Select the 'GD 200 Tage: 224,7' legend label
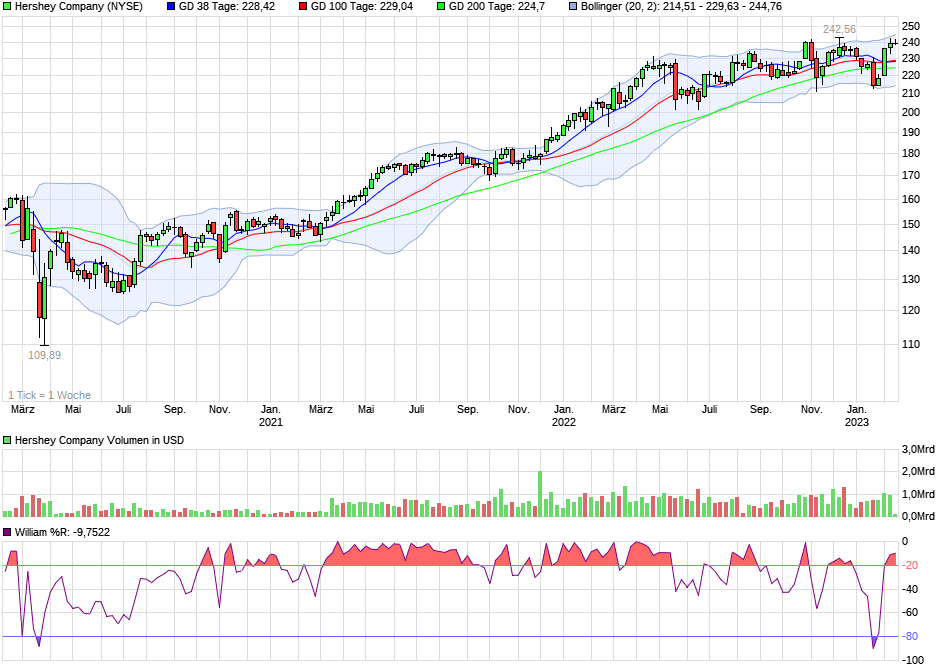Image resolution: width=940 pixels, height=670 pixels. pyautogui.click(x=496, y=7)
